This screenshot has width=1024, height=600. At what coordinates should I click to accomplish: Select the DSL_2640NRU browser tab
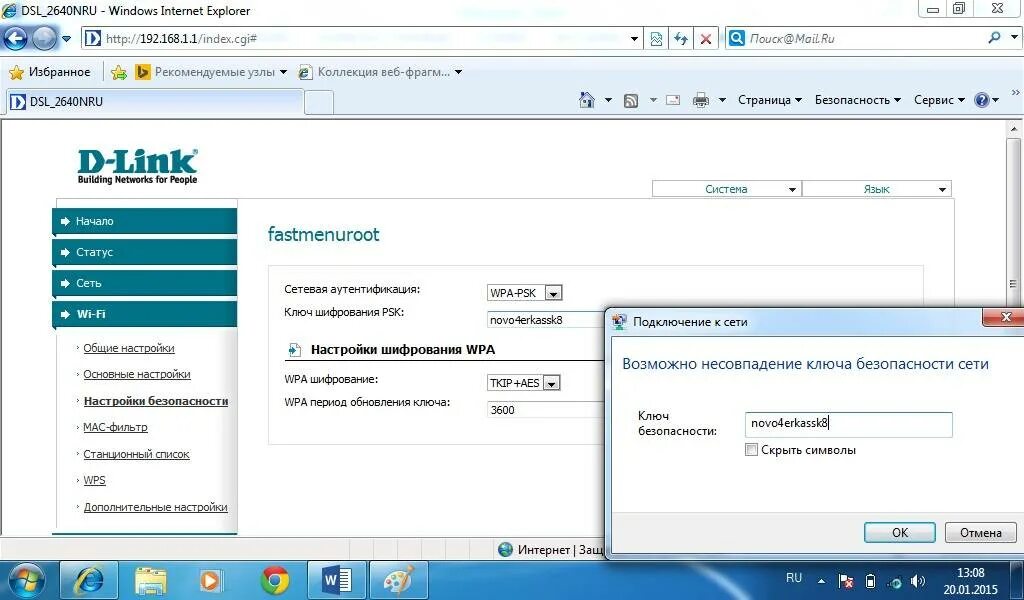(155, 102)
